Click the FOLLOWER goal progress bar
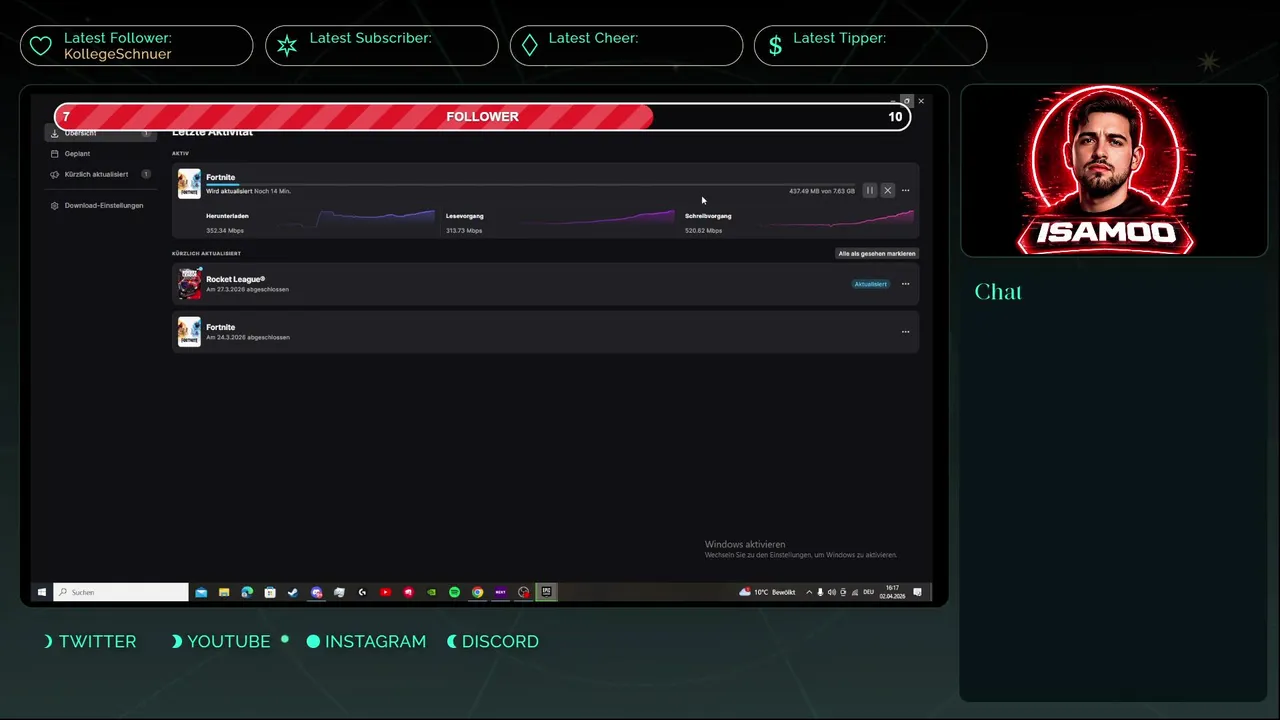The height and width of the screenshot is (720, 1280). click(x=482, y=117)
